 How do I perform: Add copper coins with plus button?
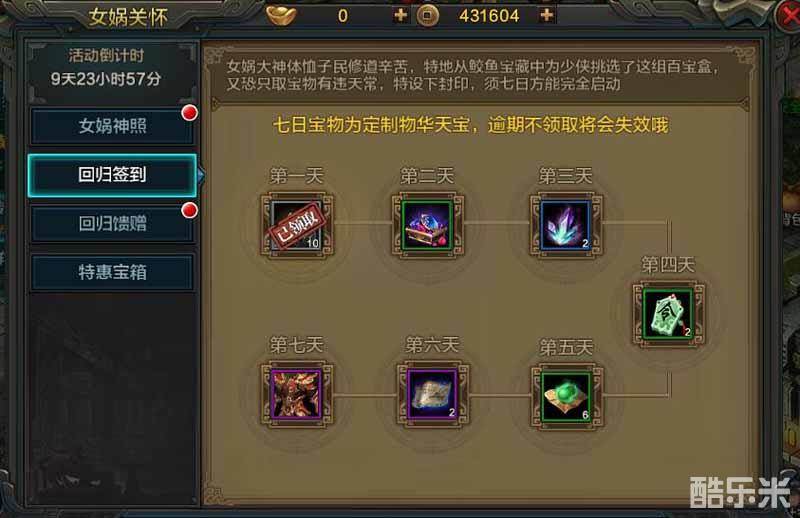pyautogui.click(x=546, y=15)
